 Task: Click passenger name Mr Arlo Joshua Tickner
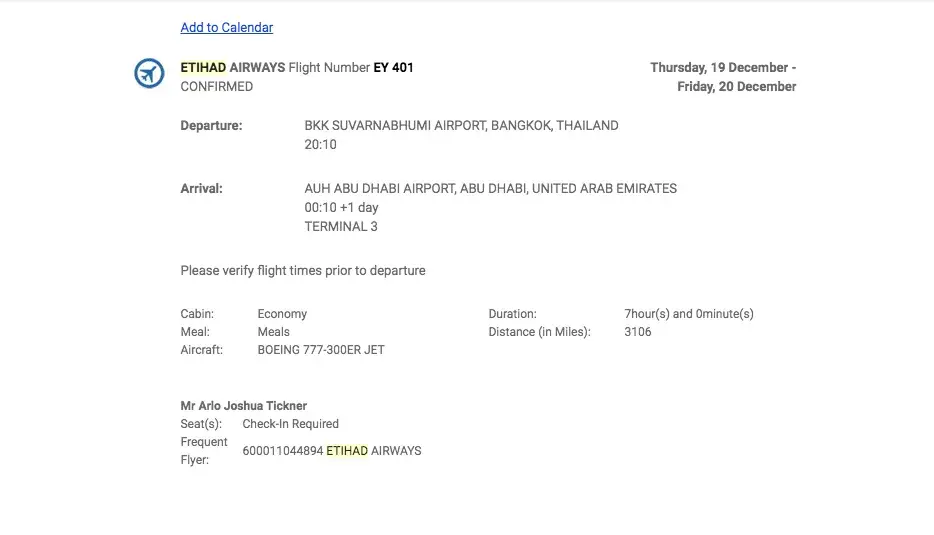(243, 406)
